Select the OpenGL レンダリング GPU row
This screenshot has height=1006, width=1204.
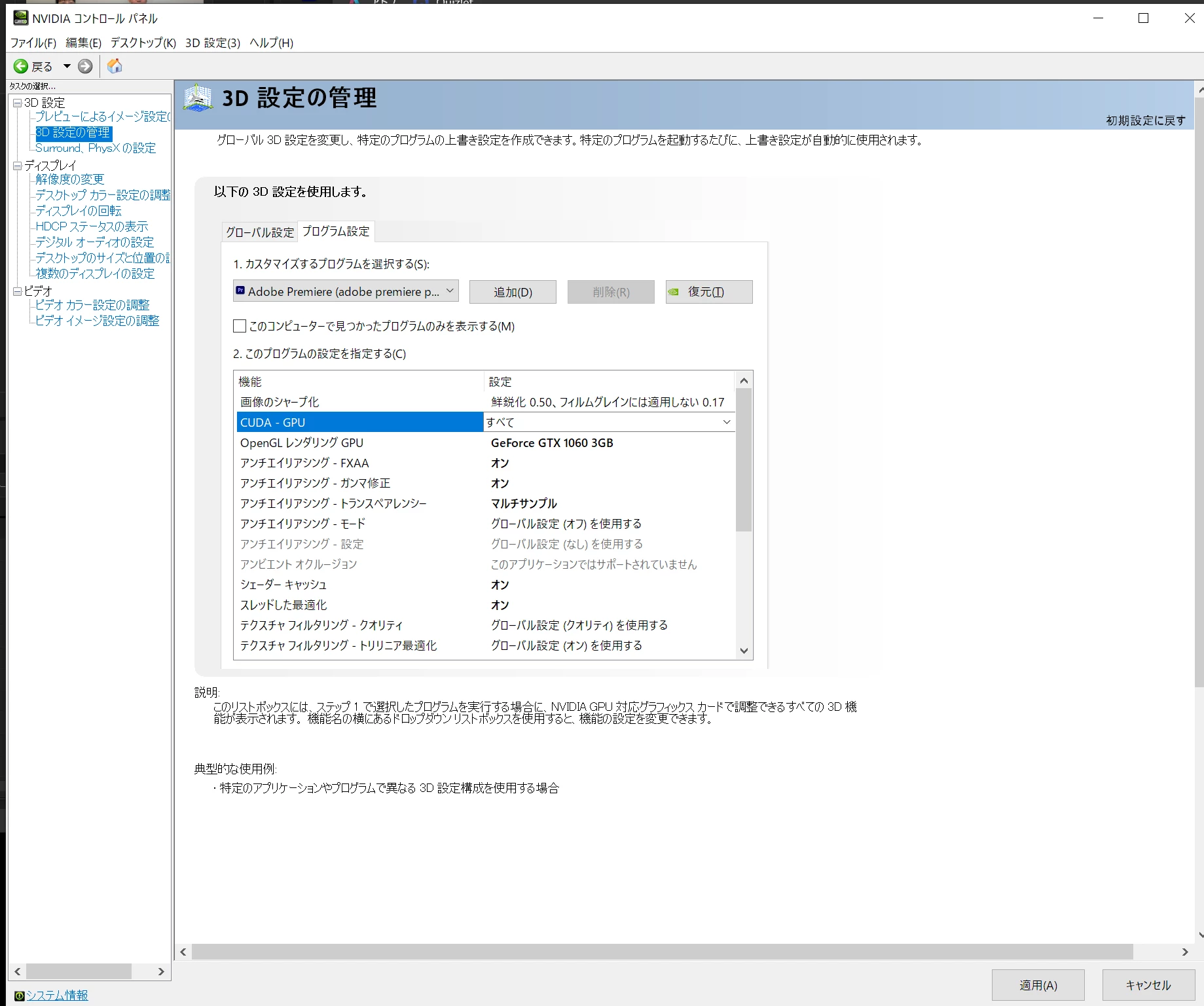click(x=485, y=442)
